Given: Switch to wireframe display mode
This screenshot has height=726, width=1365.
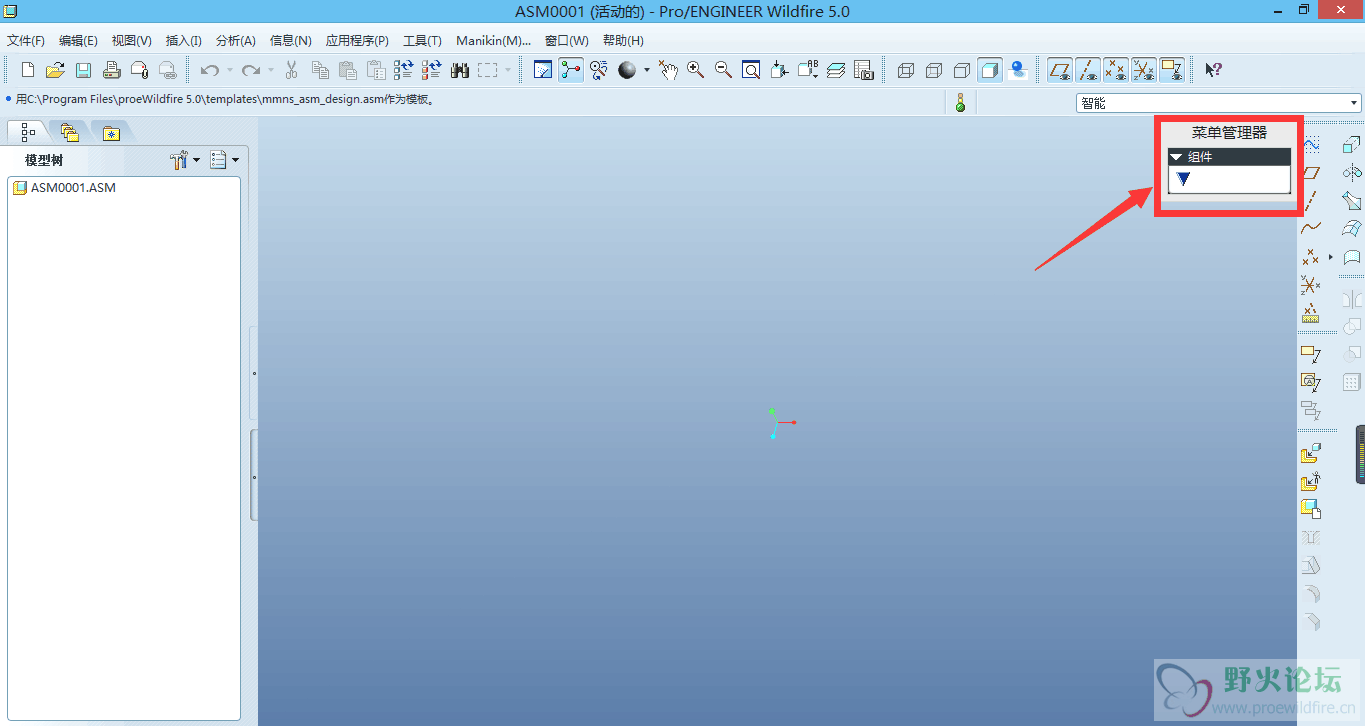Looking at the screenshot, I should pyautogui.click(x=906, y=70).
